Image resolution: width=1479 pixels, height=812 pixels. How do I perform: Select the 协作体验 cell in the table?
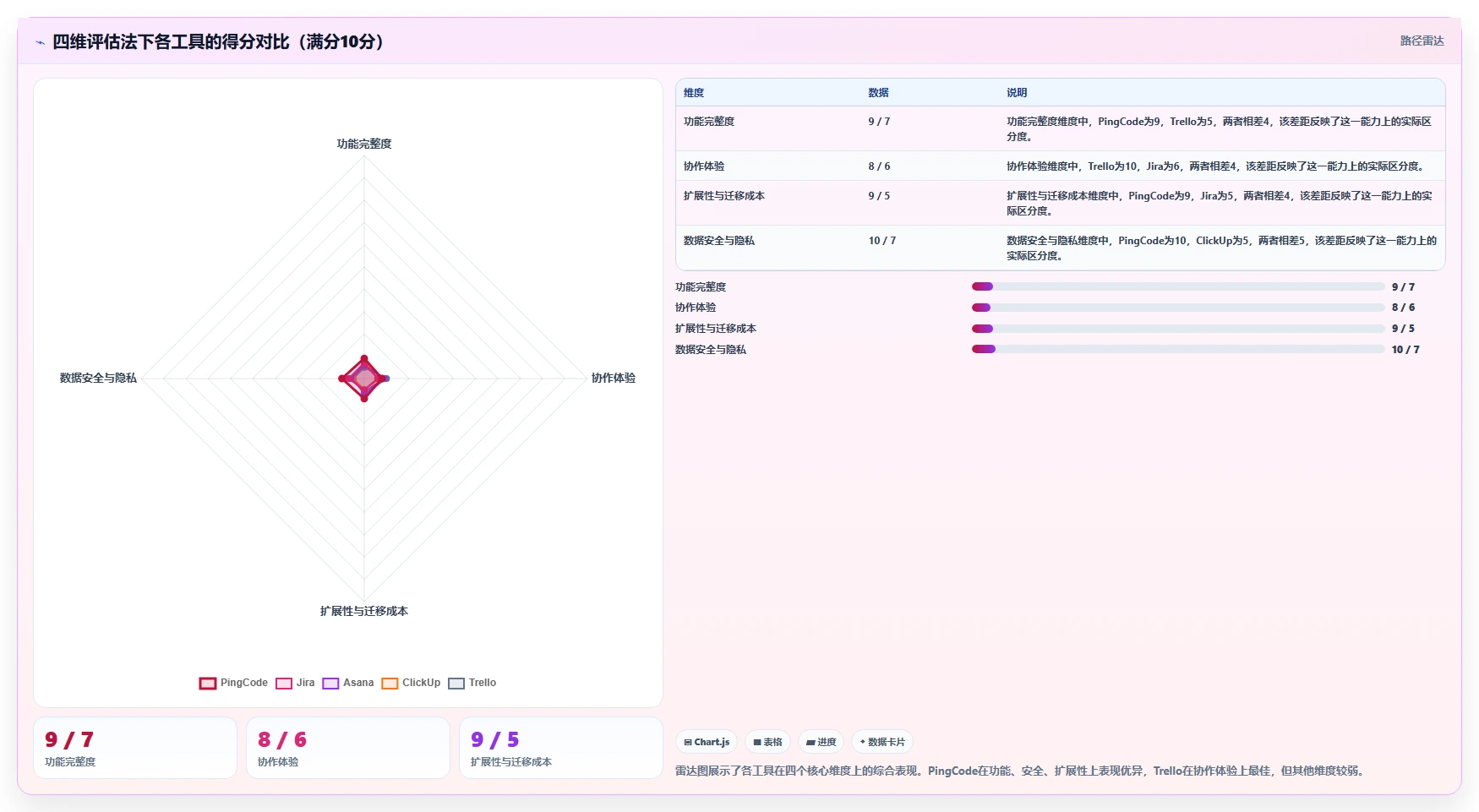click(704, 166)
